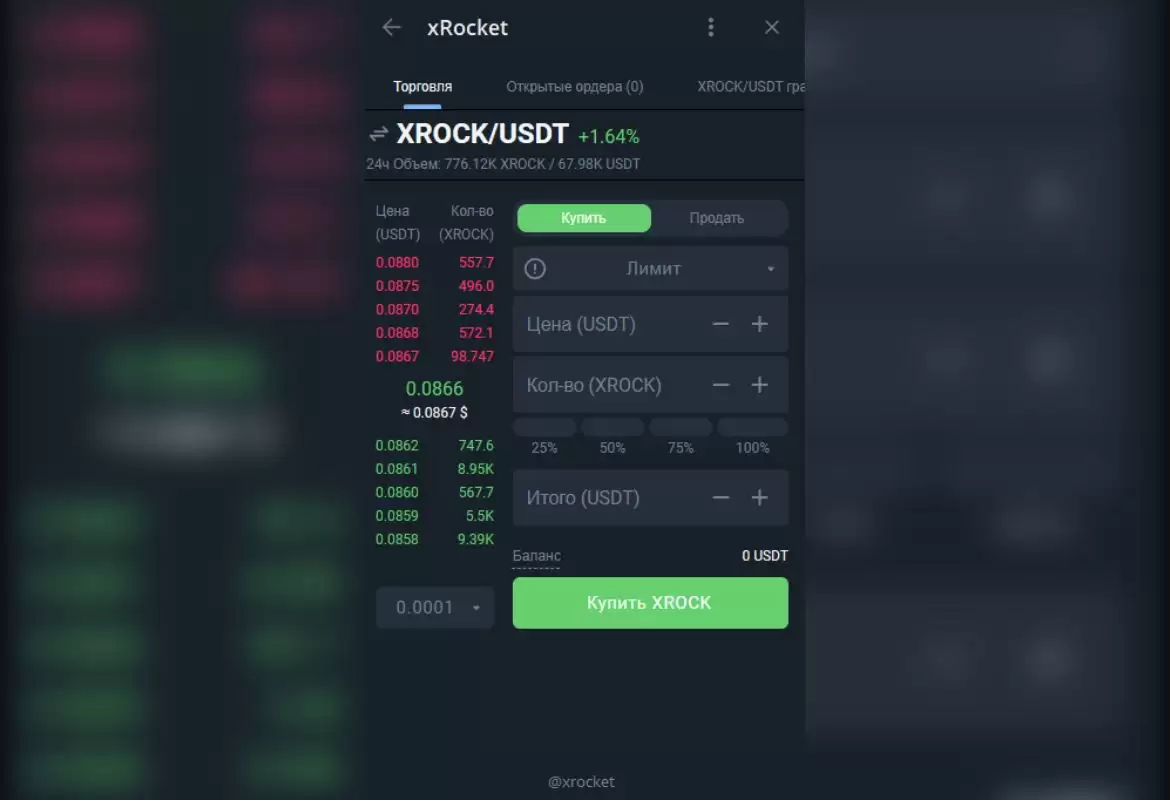Open the Открытые ордера (0) tab
The width and height of the screenshot is (1170, 800).
[x=575, y=87]
